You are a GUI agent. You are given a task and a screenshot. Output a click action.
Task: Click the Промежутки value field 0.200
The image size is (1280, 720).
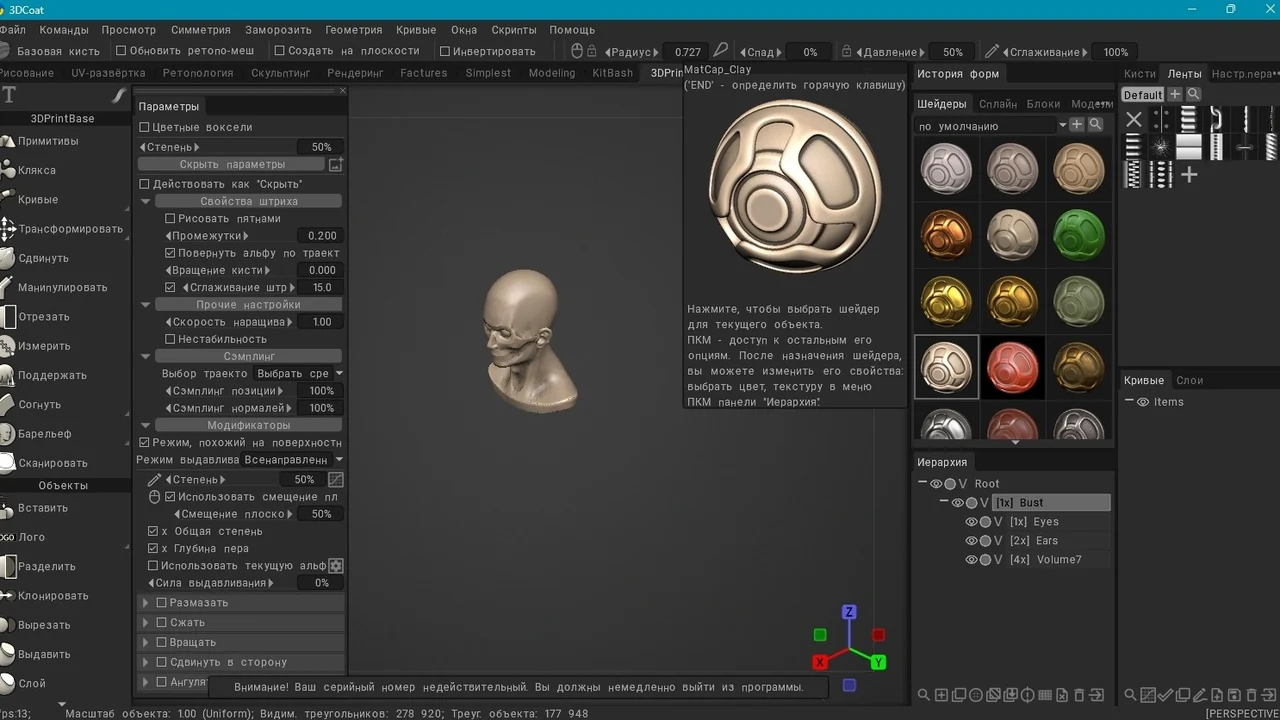point(322,236)
